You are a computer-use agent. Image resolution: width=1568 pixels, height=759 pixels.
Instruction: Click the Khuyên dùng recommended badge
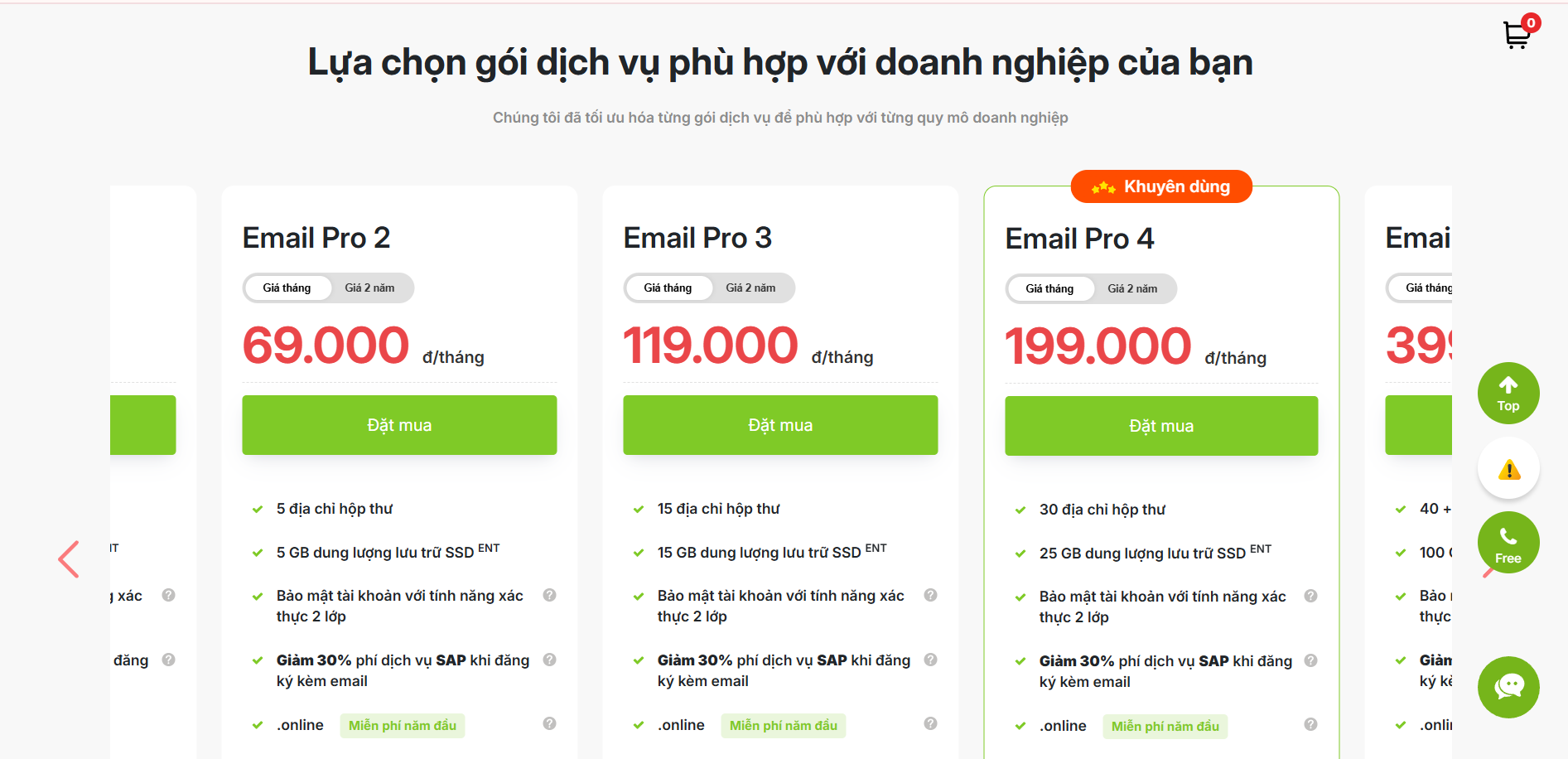tap(1161, 187)
